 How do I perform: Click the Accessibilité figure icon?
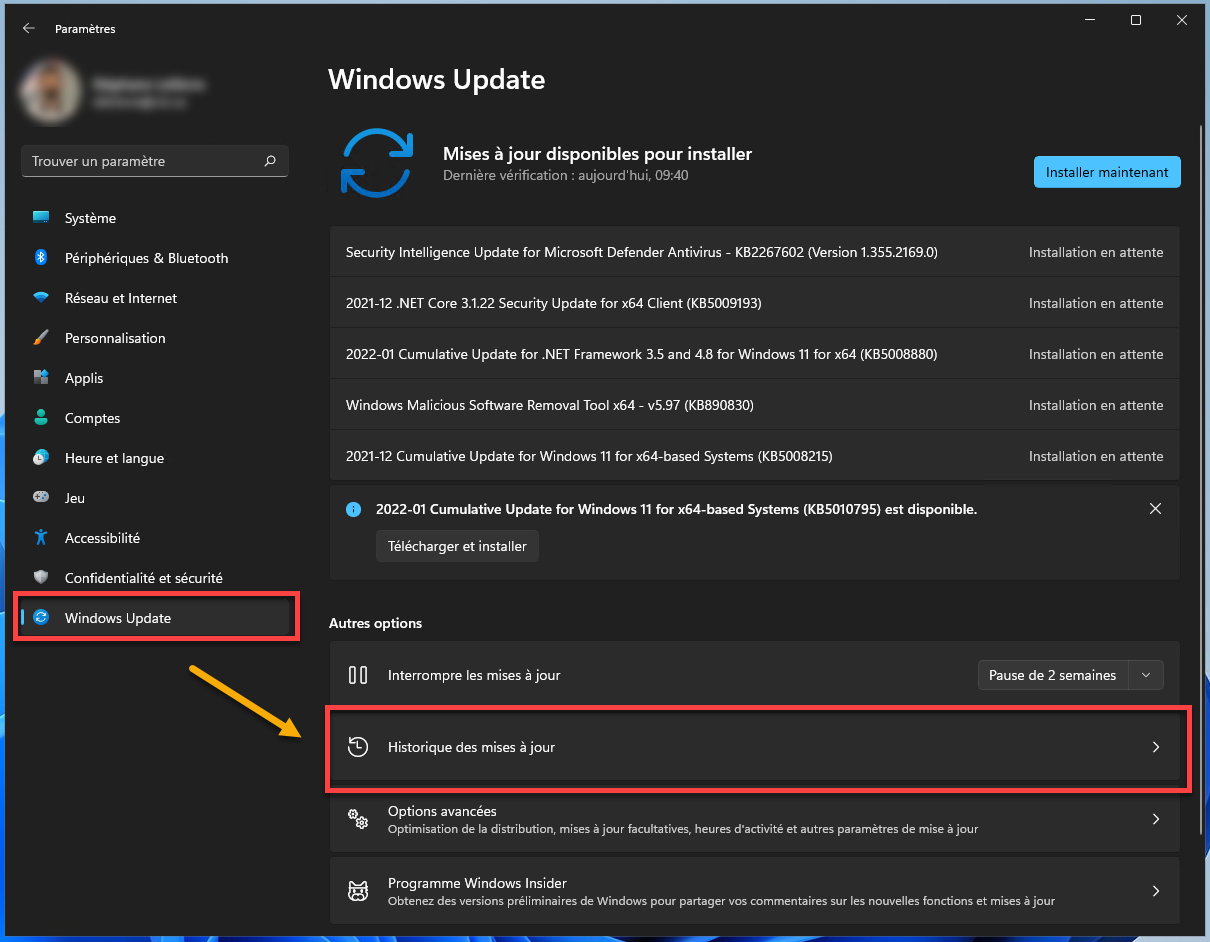(41, 538)
